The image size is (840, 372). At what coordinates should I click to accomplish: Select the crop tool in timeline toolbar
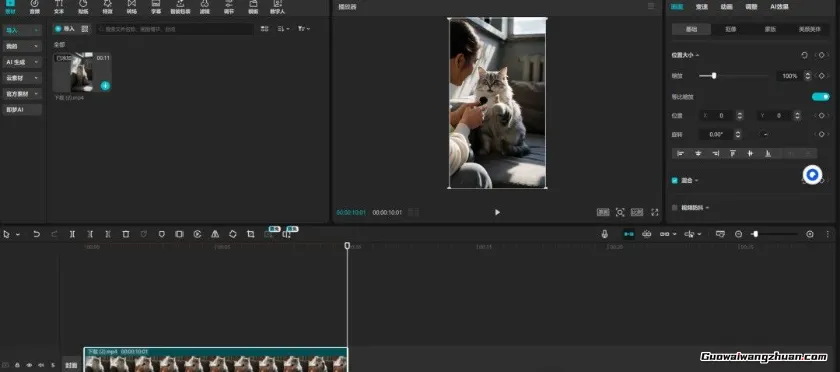coord(251,234)
